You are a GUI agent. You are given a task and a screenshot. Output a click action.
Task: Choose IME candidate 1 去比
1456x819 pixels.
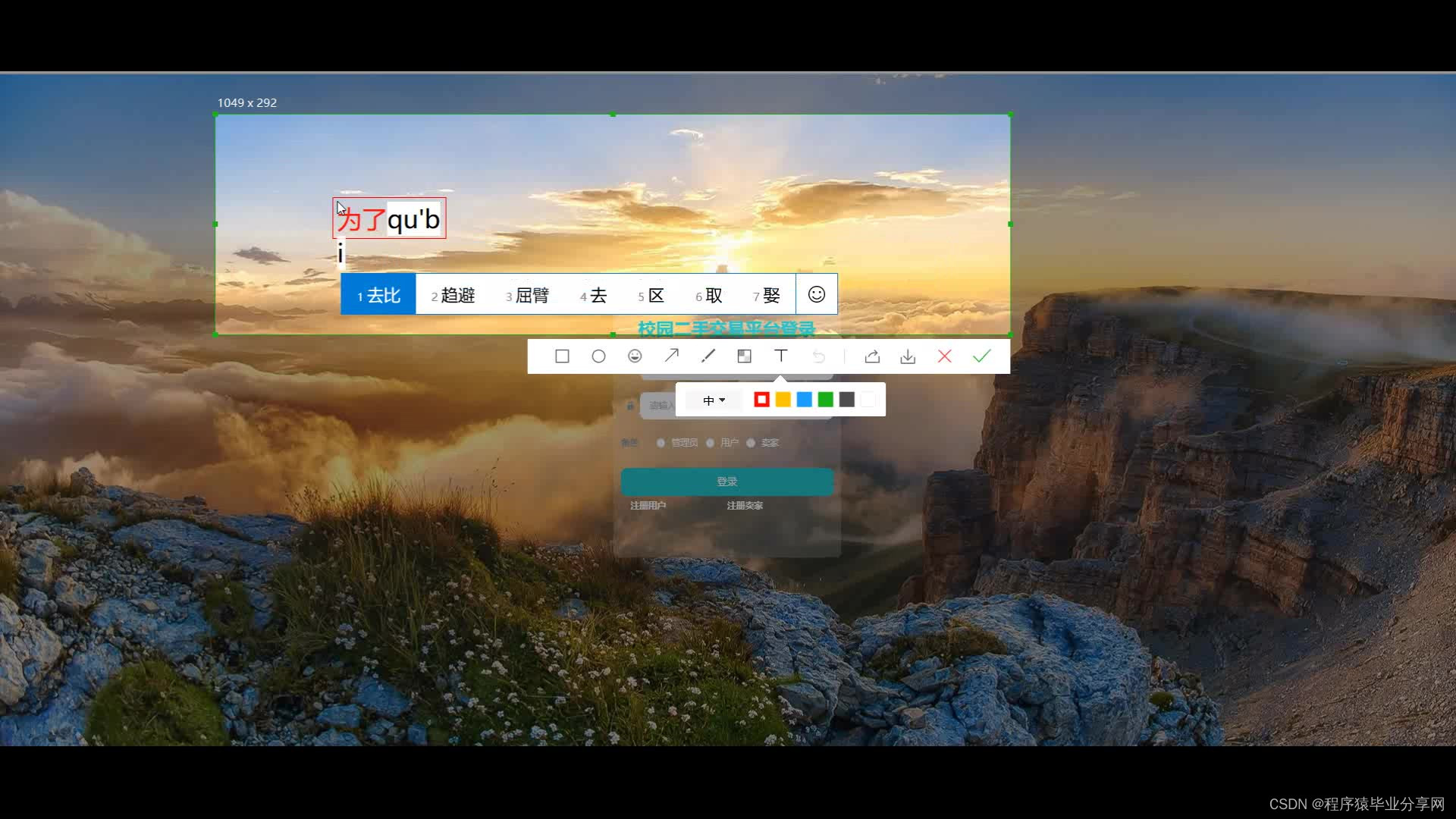[x=378, y=295]
